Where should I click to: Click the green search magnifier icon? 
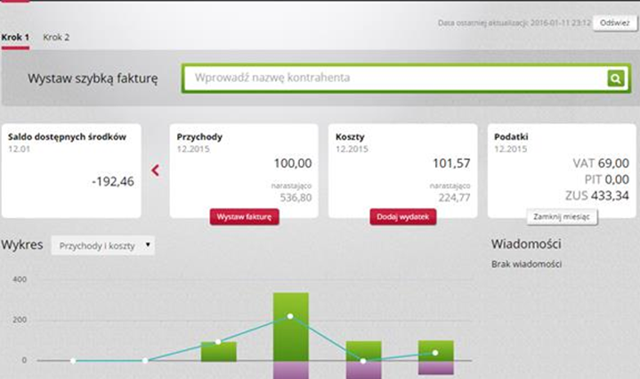(616, 78)
